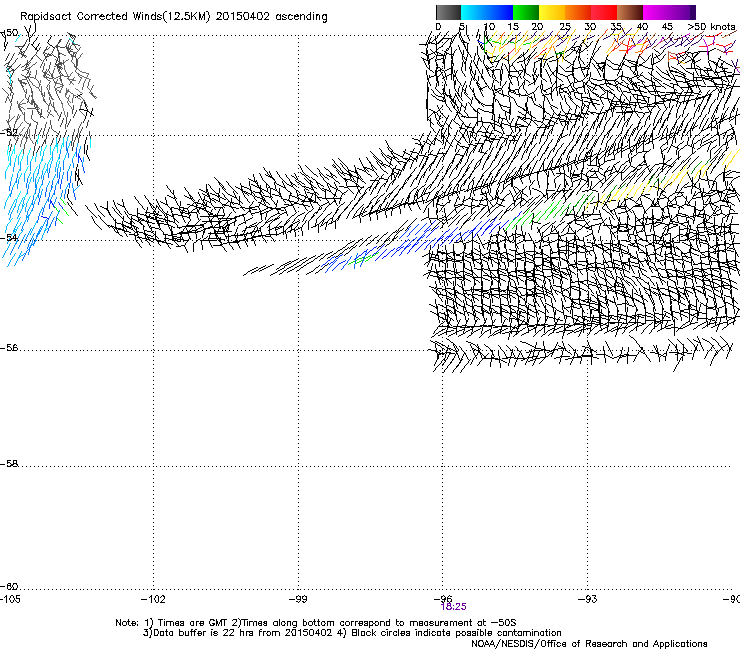Click the yellow 20-25 knots legend segment
Image resolution: width=740 pixels, height=650 pixels.
552,12
